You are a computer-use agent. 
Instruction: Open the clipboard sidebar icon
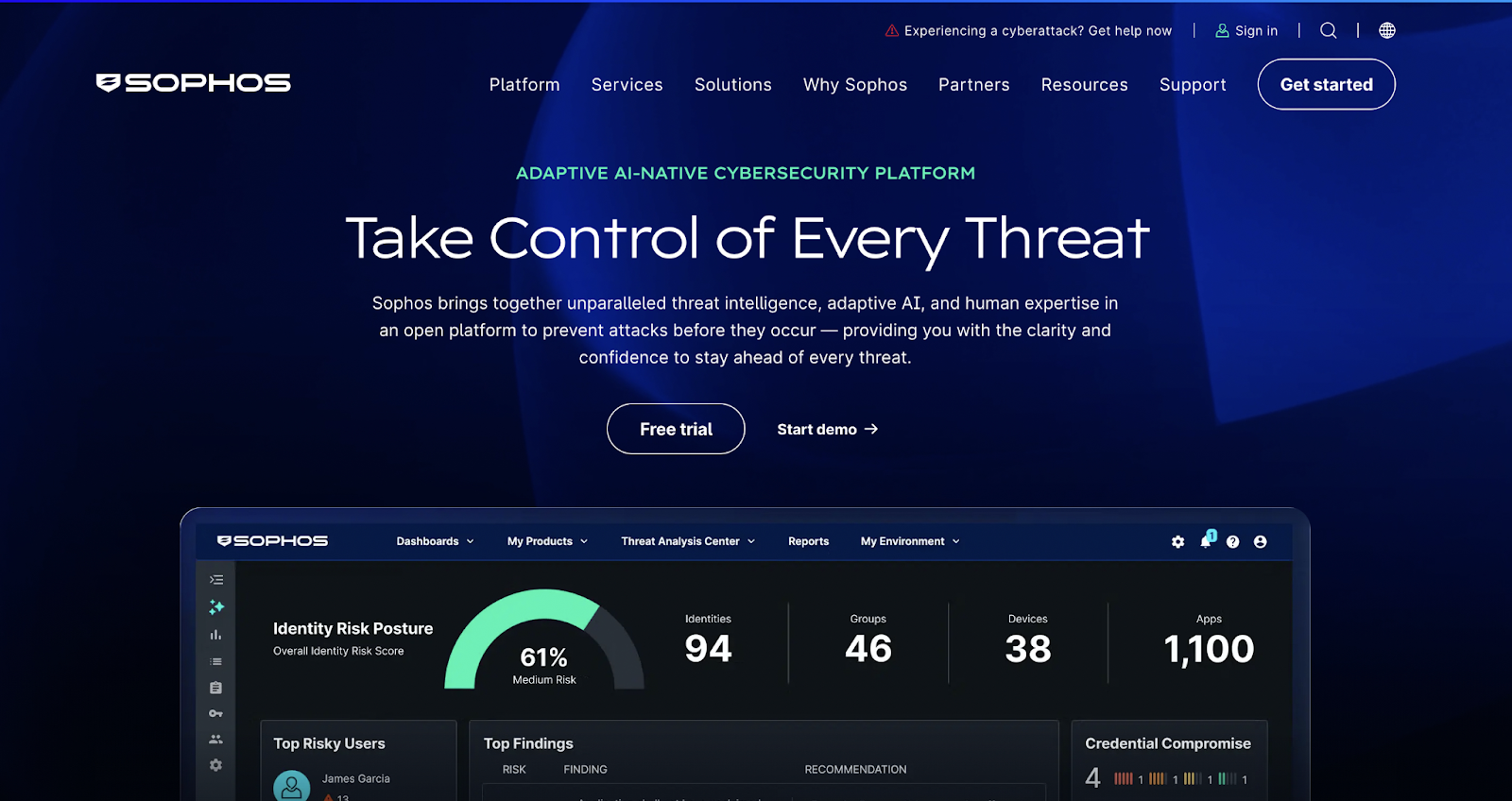coord(215,688)
